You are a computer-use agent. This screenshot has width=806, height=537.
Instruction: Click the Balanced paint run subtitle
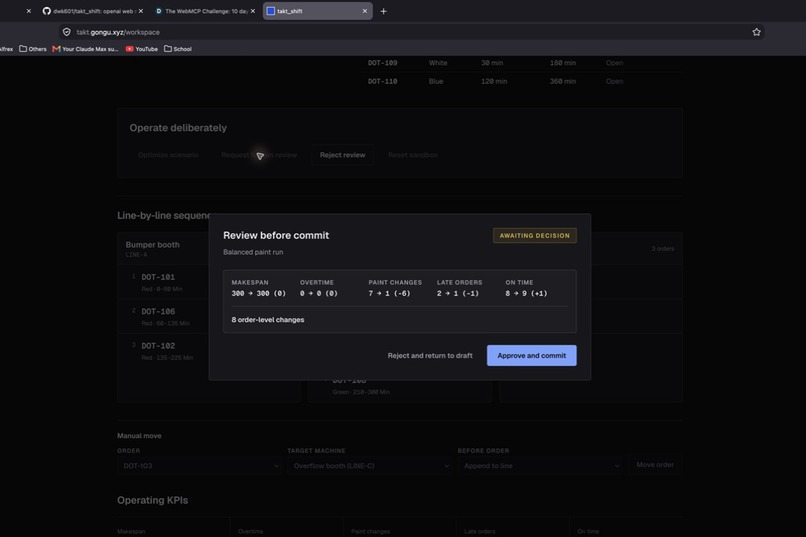pyautogui.click(x=253, y=252)
